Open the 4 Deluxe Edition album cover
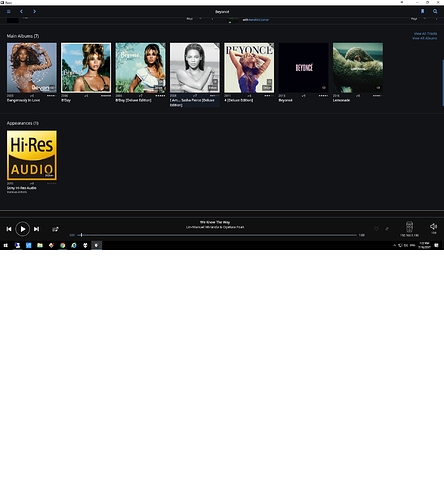 pos(249,68)
